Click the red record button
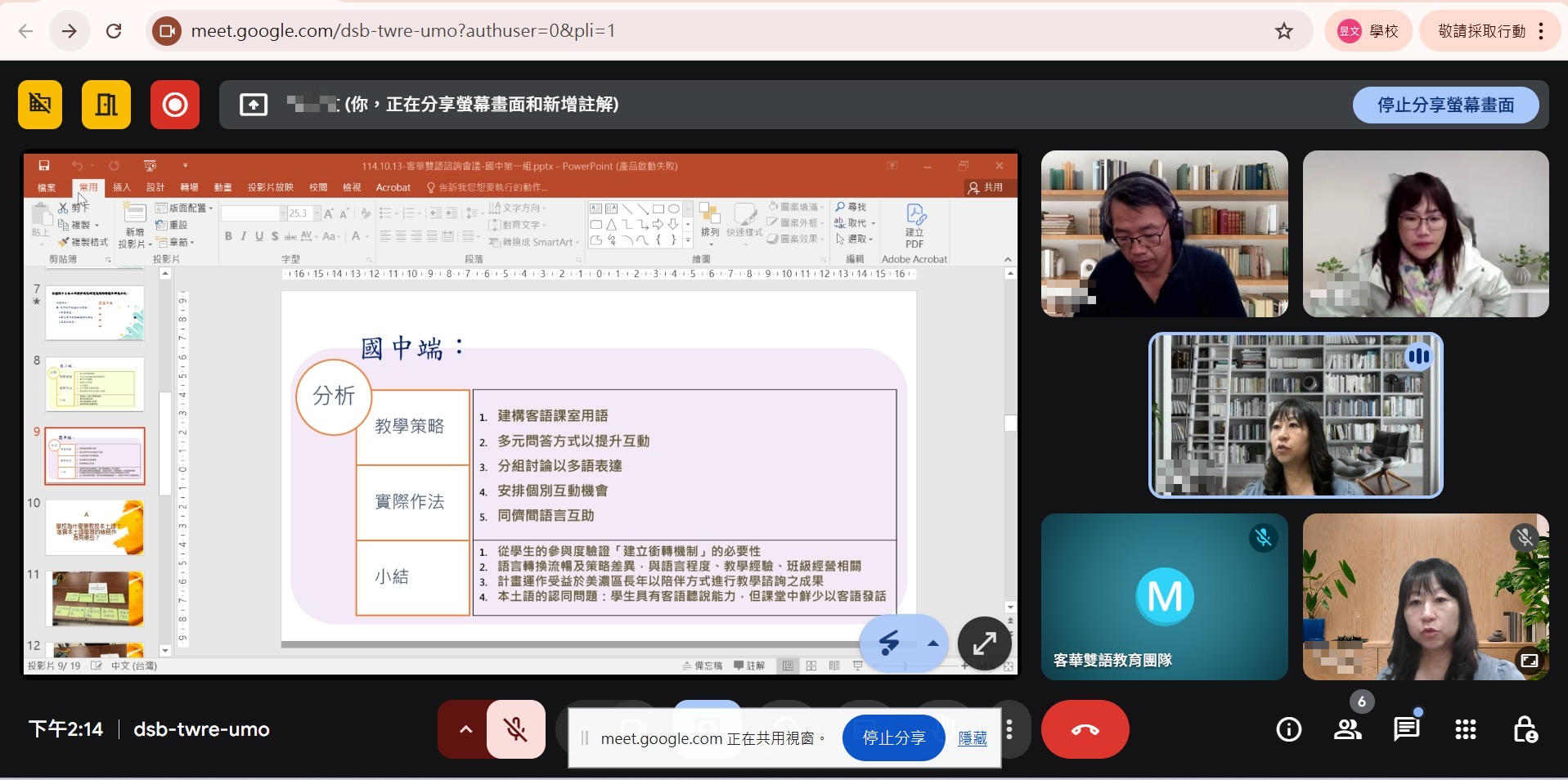The width and height of the screenshot is (1568, 780). (x=174, y=105)
